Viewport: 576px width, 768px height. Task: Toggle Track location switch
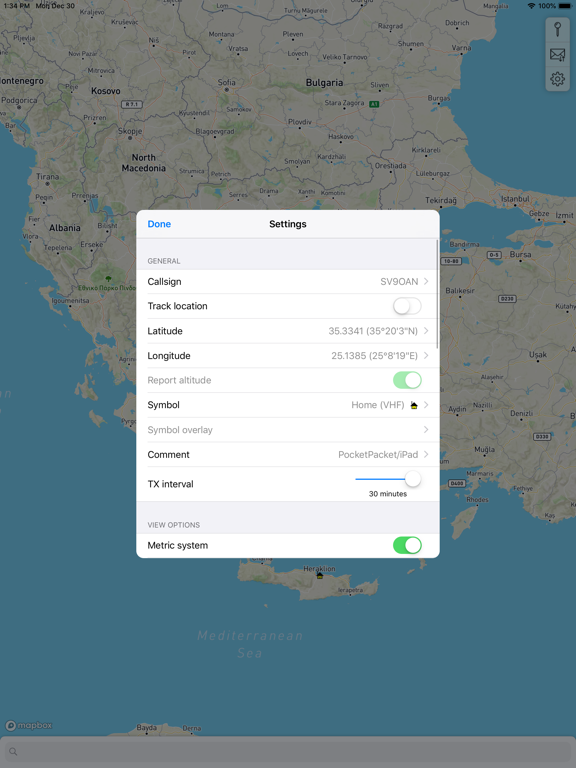coord(407,306)
